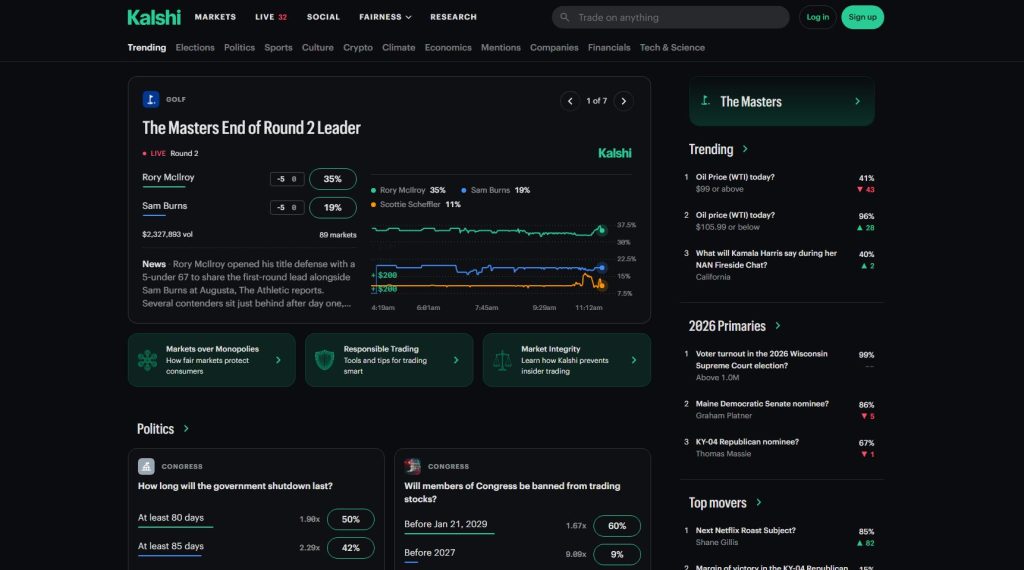Select the Trending category tab

tap(146, 48)
